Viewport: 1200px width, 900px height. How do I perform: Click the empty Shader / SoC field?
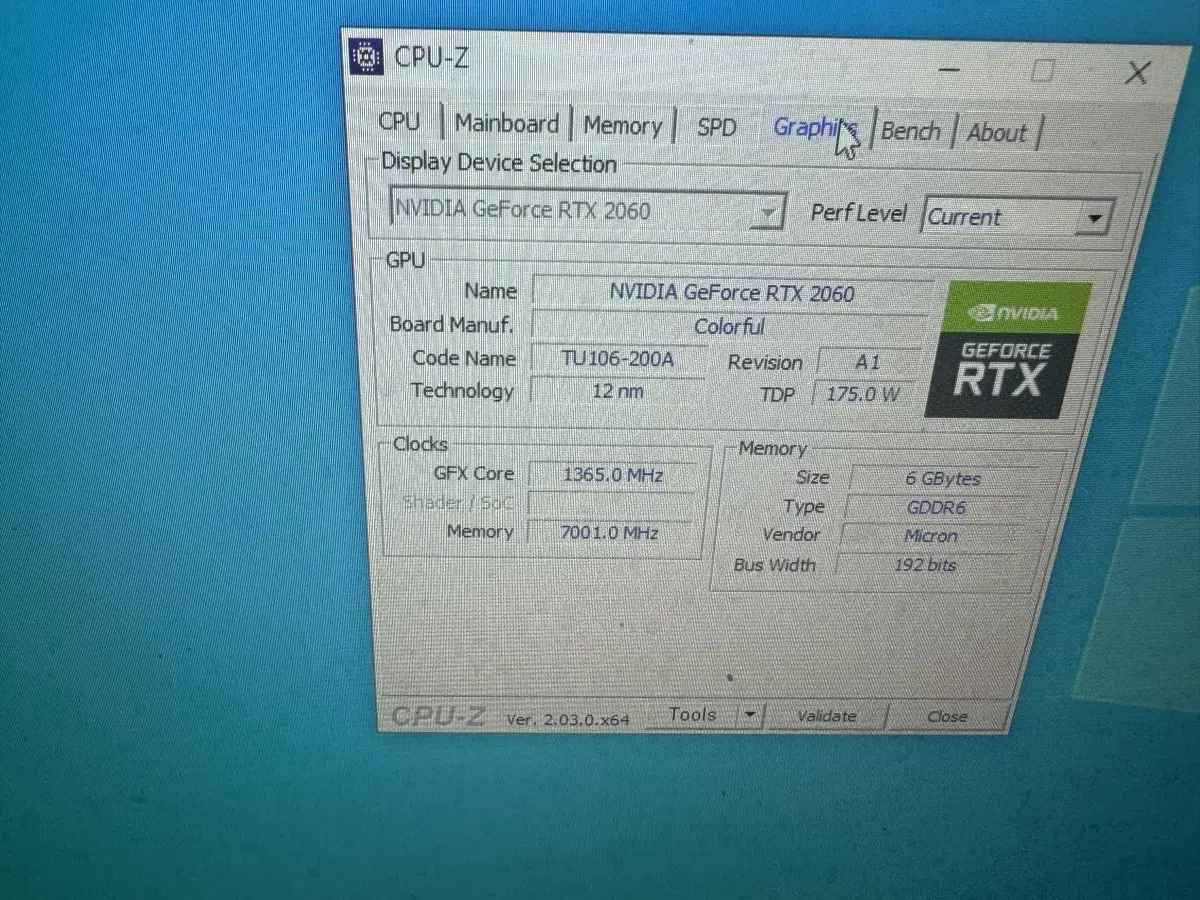coord(611,504)
